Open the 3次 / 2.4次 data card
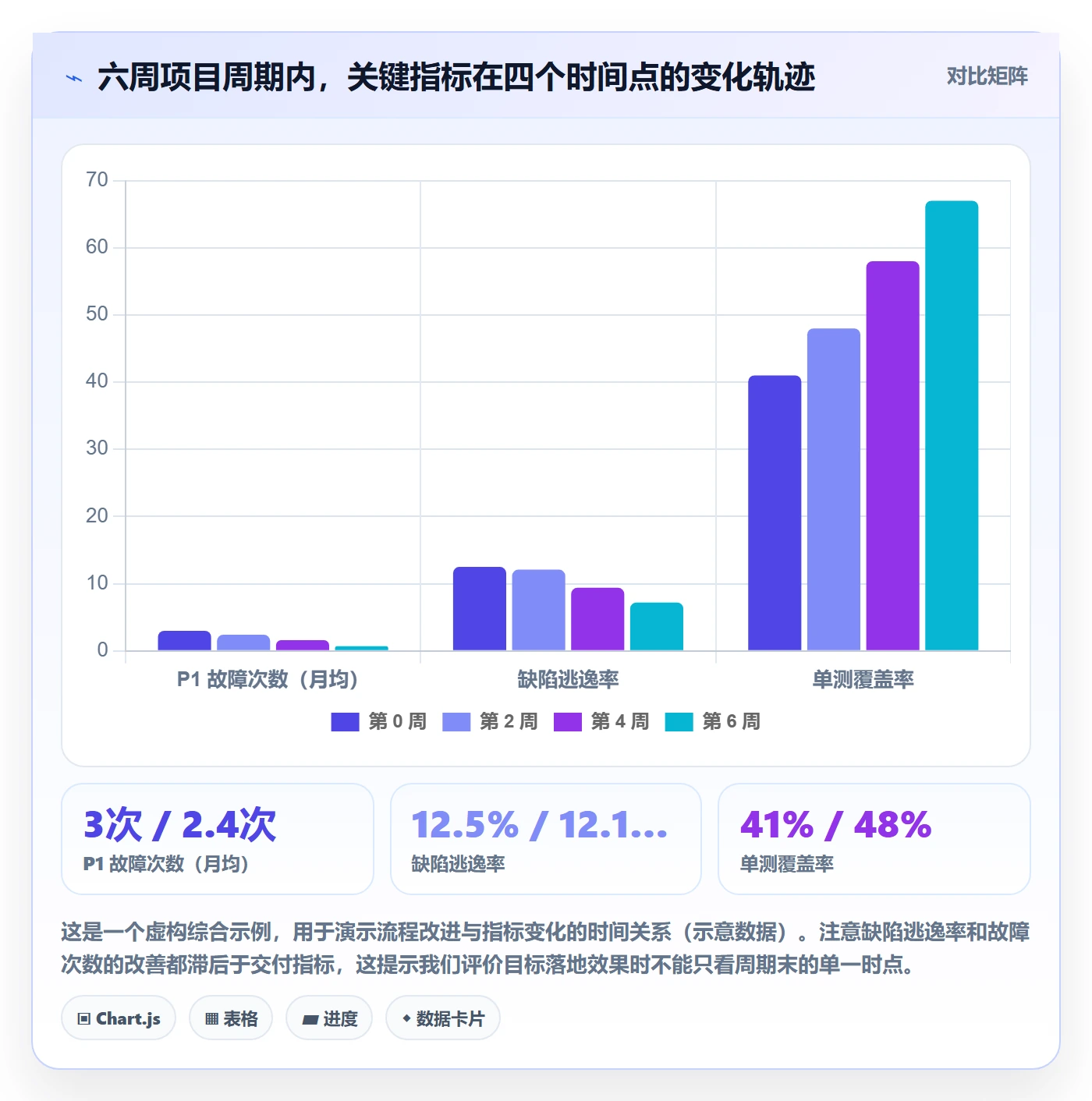 pos(218,839)
